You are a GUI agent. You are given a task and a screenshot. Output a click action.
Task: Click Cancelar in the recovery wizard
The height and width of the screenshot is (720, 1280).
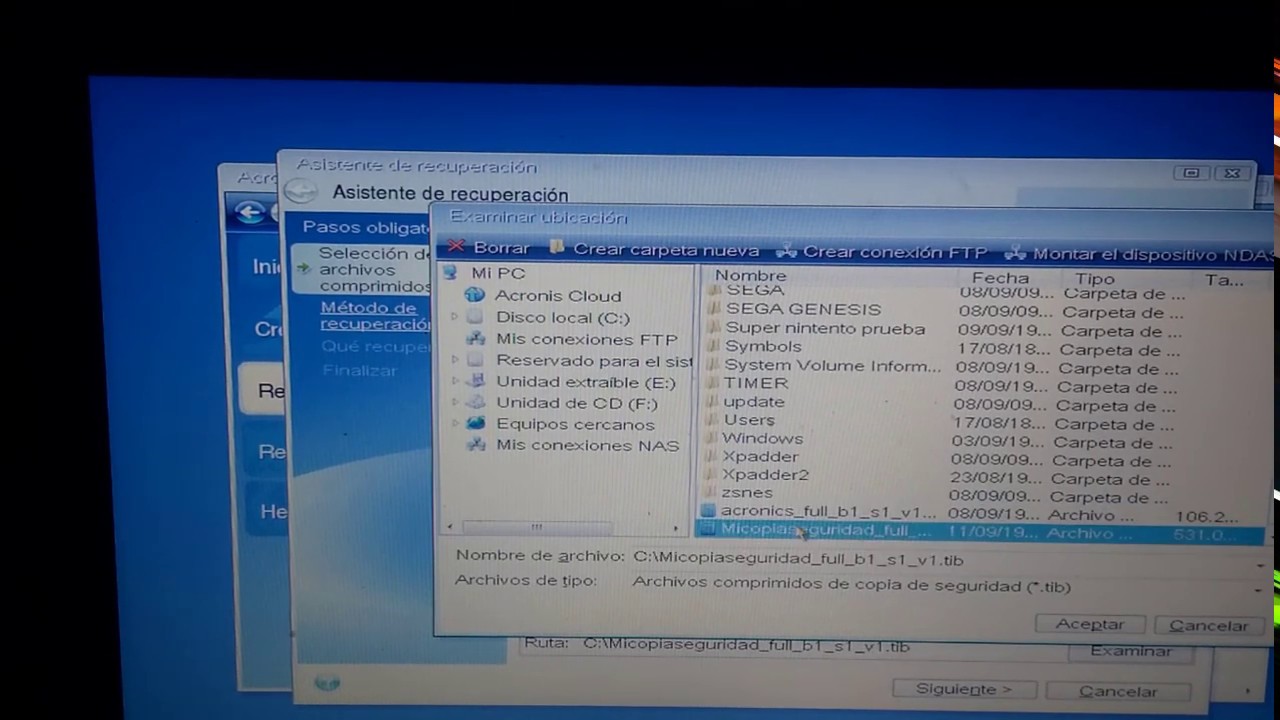tap(1118, 691)
